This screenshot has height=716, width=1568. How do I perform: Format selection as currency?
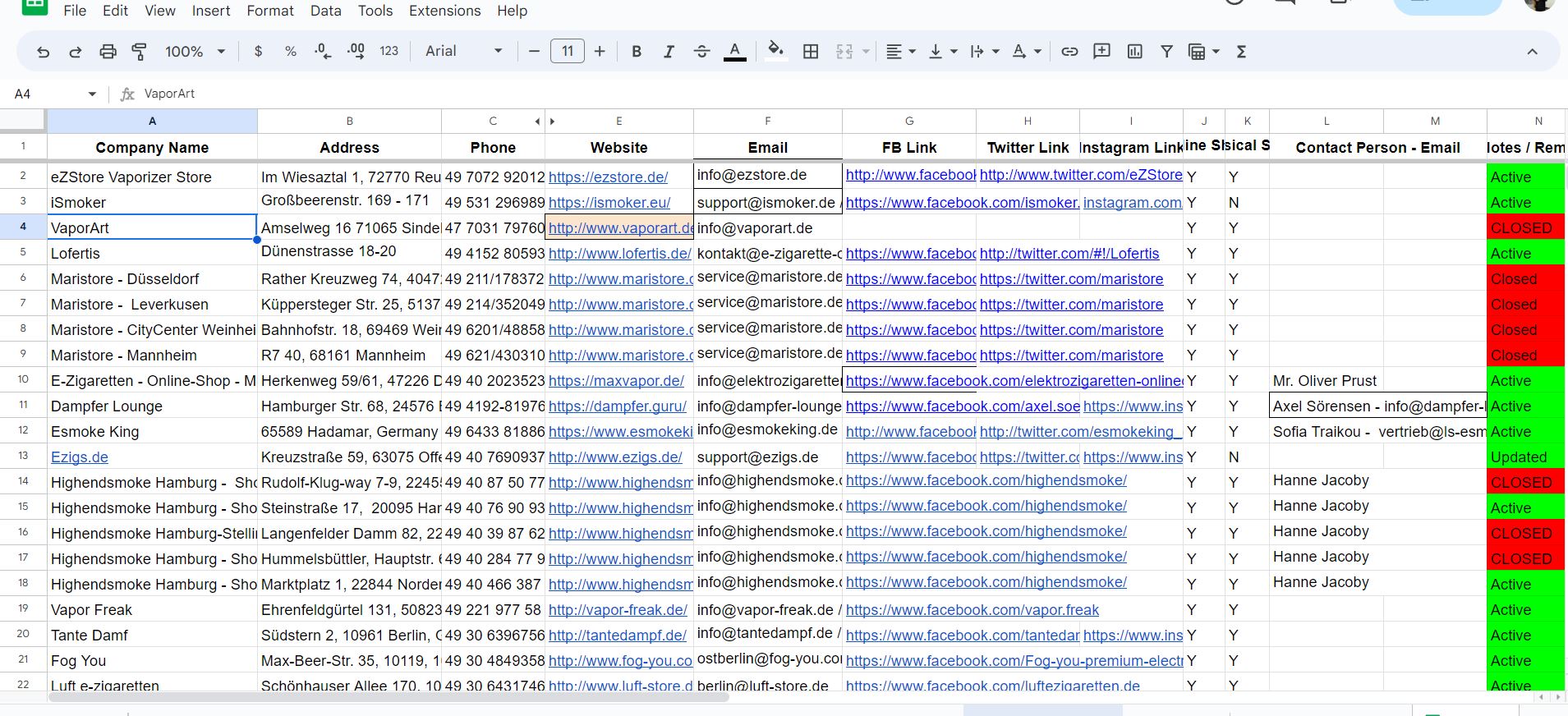tap(259, 52)
